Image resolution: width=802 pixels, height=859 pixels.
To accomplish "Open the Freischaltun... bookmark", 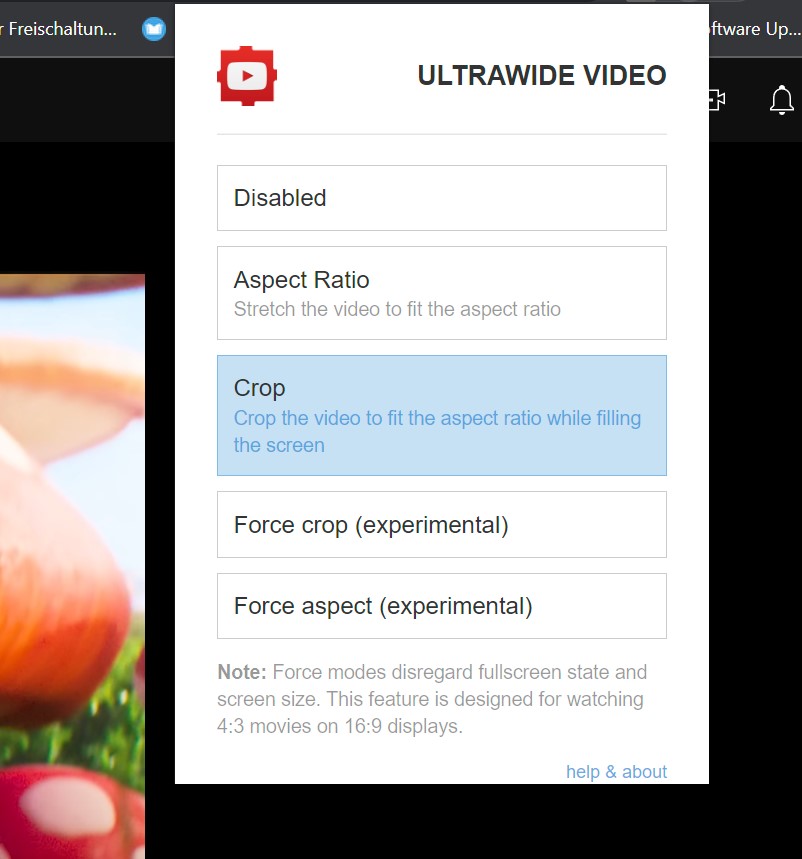I will coord(58,28).
